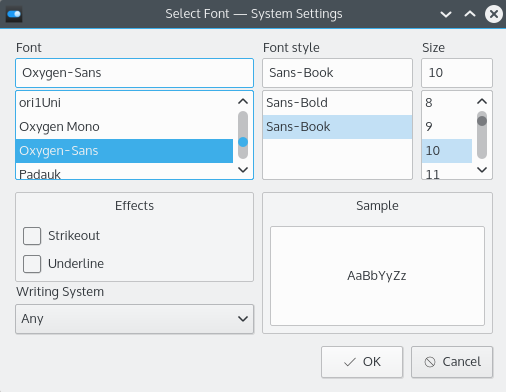Screen dimensions: 506x392
Task: Pick size 9 in size list
Action: pyautogui.click(x=447, y=127)
